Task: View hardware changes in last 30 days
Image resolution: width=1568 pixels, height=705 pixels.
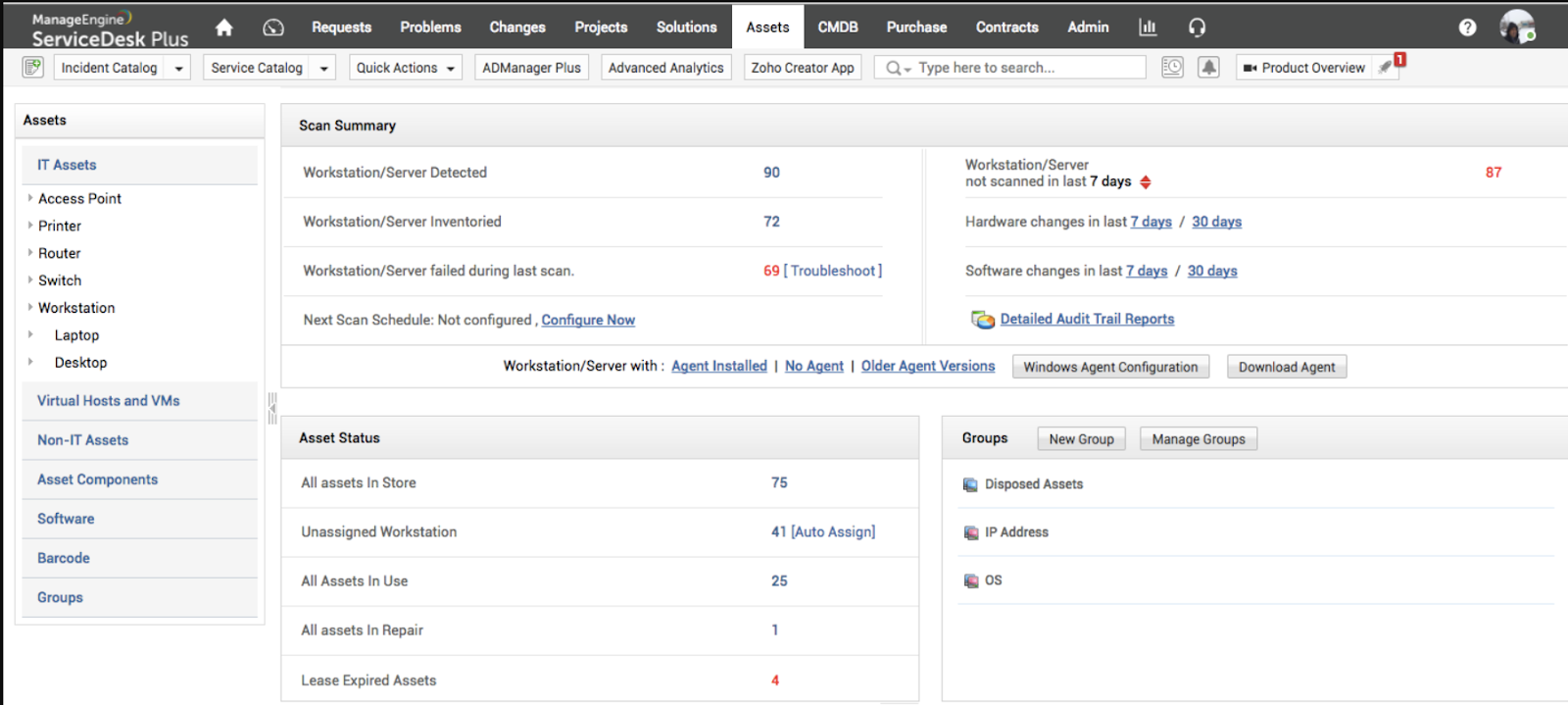Action: [x=1216, y=222]
